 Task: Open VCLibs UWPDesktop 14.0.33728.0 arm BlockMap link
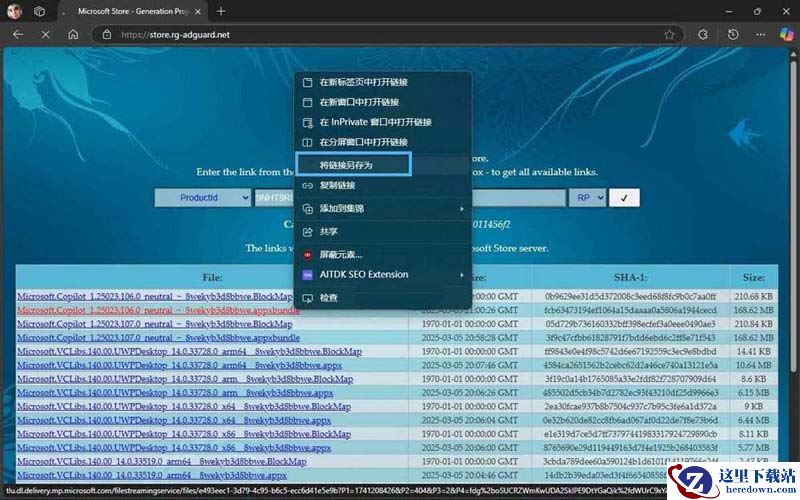click(185, 379)
